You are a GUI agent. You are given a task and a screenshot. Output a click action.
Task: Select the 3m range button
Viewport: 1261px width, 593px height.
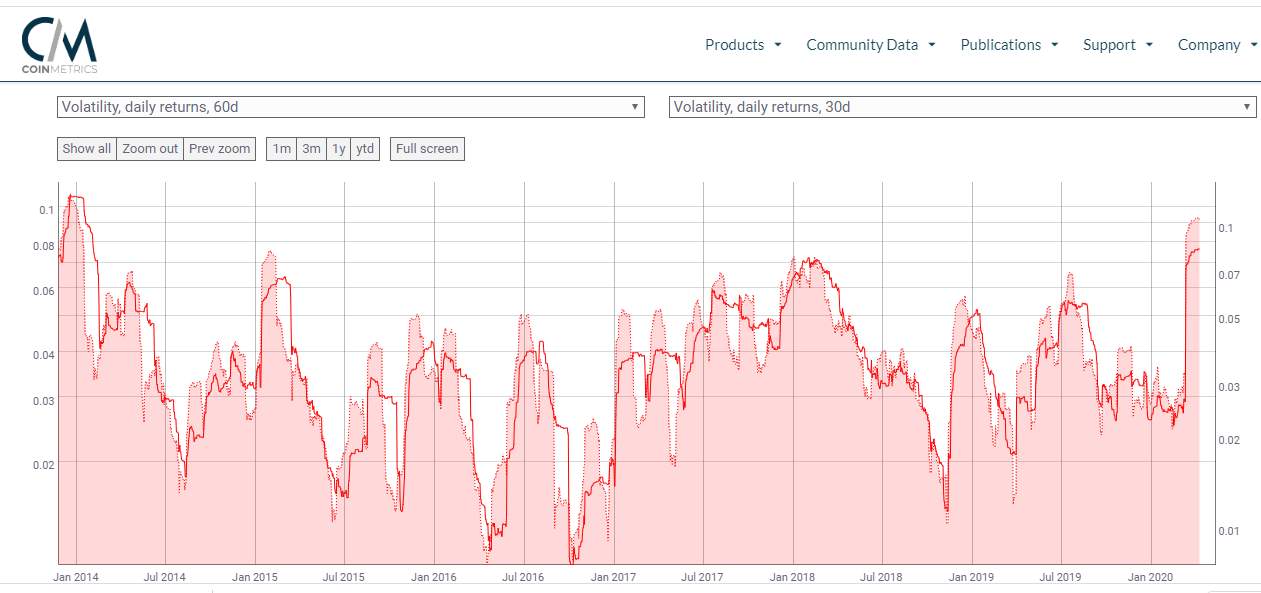point(311,148)
